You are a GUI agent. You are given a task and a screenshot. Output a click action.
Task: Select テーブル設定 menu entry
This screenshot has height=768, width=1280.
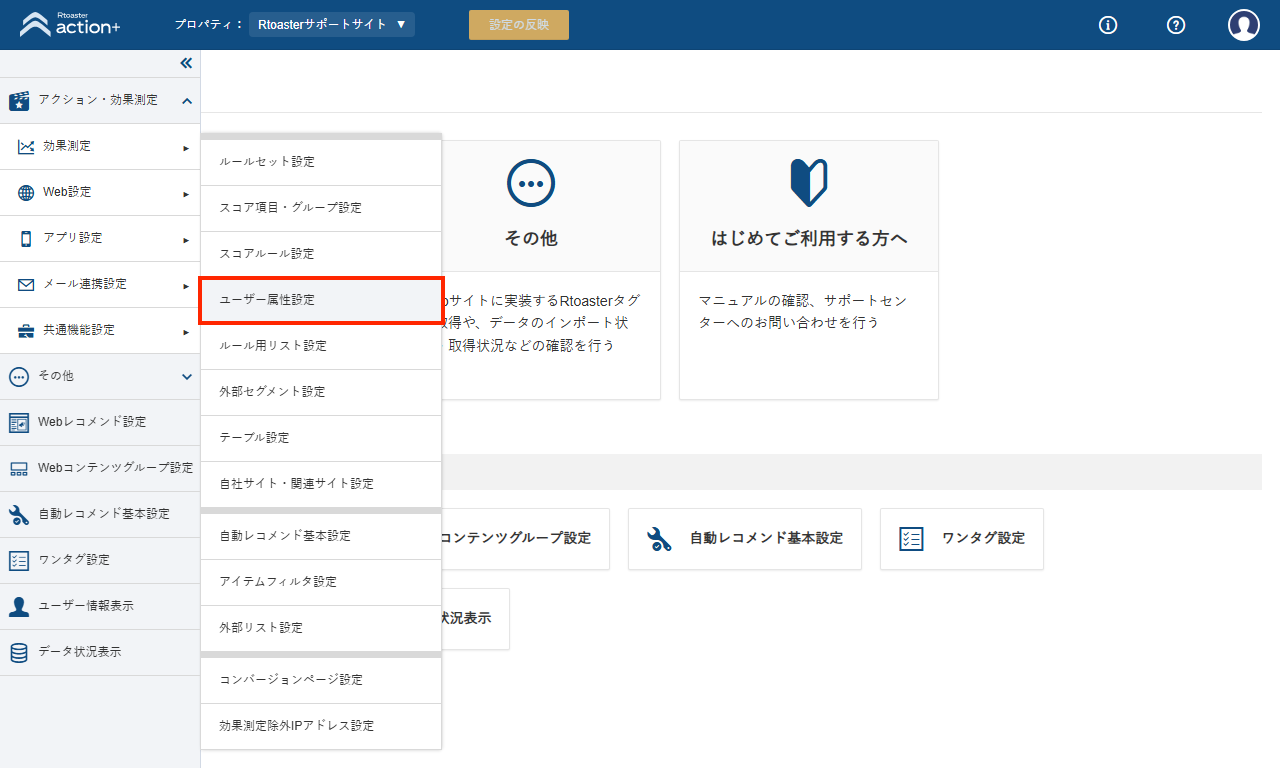pyautogui.click(x=321, y=438)
